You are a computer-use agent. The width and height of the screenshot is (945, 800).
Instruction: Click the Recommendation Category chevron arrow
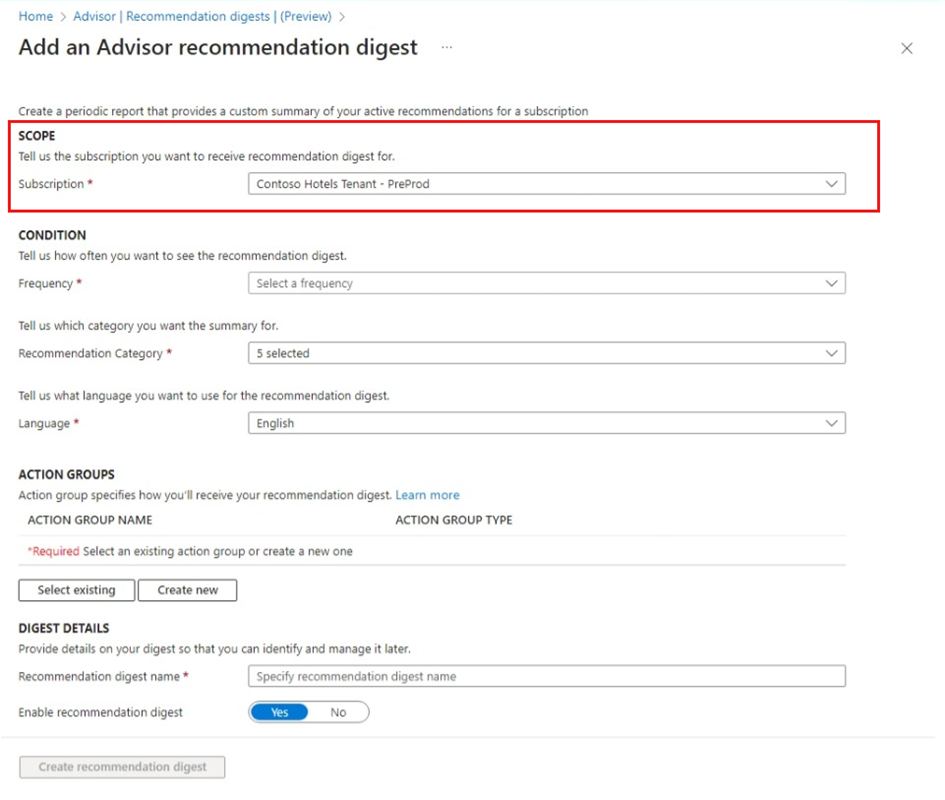coord(831,353)
